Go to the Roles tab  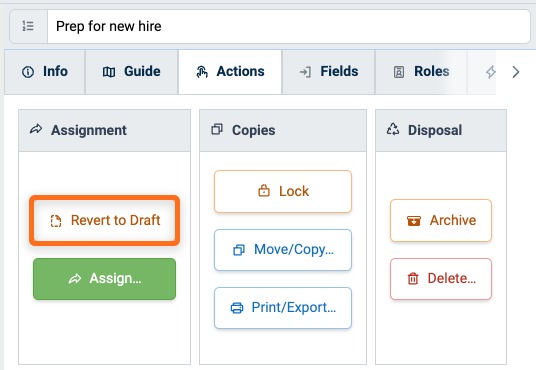pyautogui.click(x=421, y=72)
